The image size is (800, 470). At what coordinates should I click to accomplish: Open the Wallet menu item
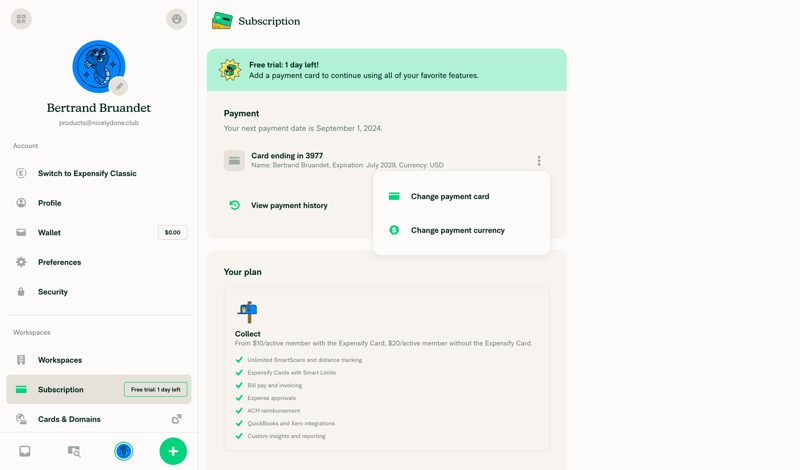[x=98, y=233]
